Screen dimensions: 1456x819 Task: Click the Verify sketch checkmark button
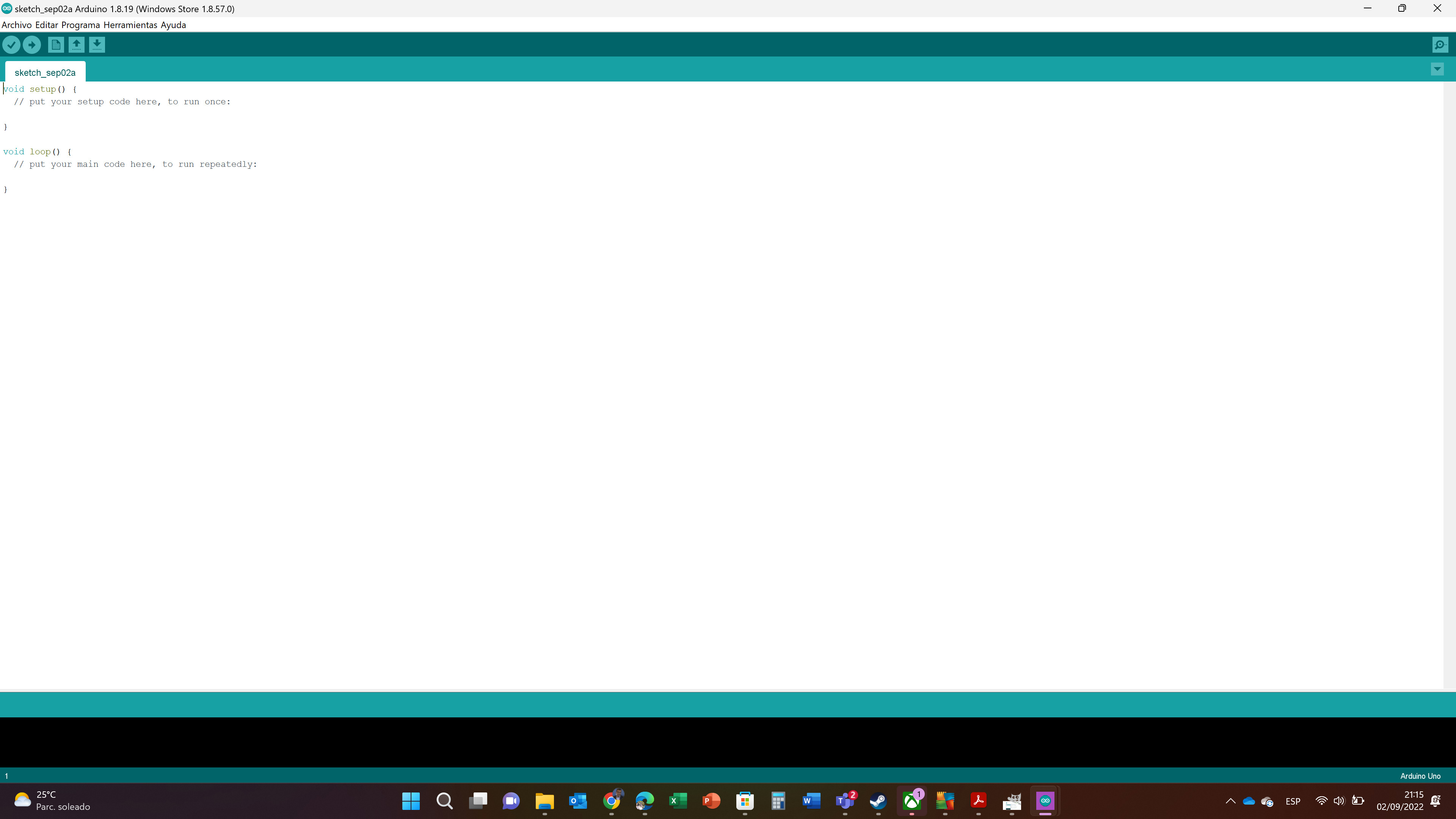(x=11, y=45)
